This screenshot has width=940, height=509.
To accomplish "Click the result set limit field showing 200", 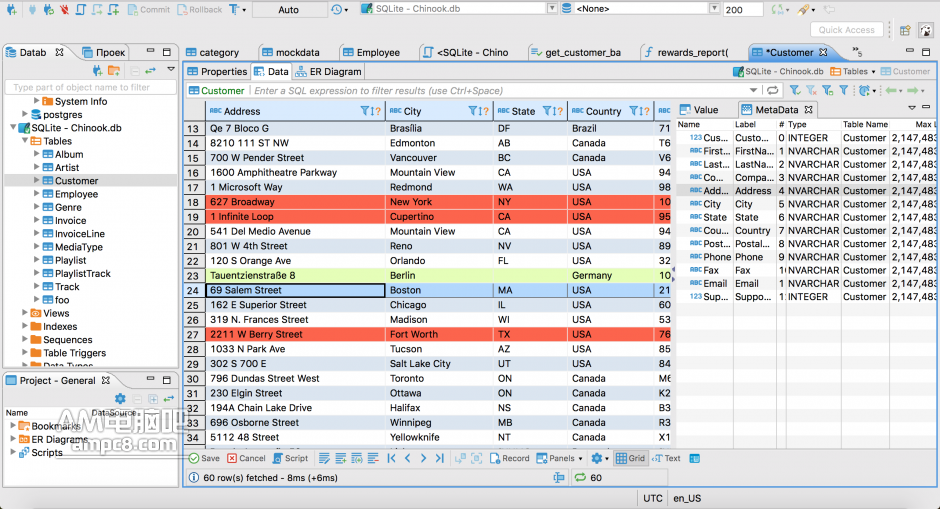I will pos(742,10).
